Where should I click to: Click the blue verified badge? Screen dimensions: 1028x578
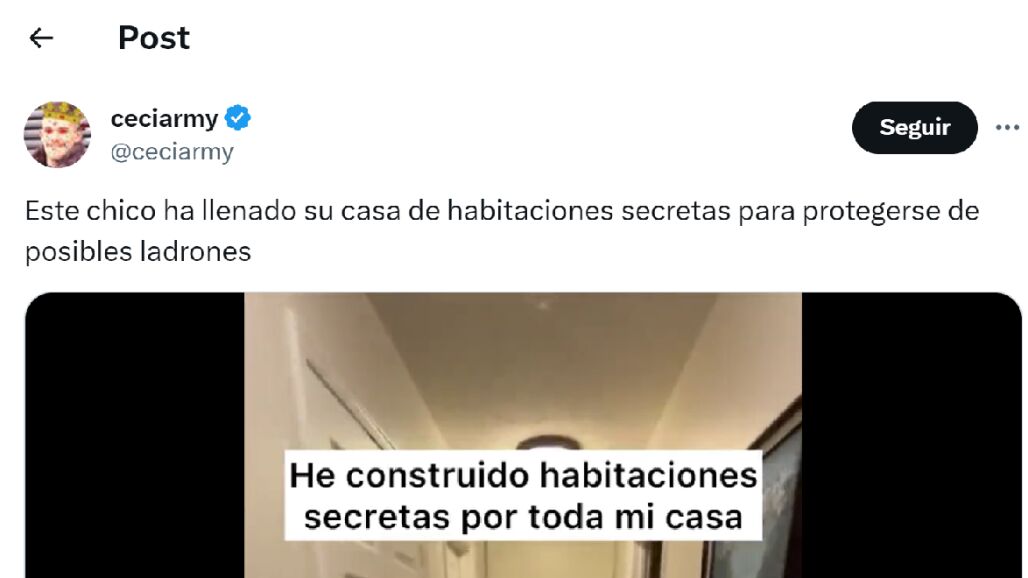(237, 119)
